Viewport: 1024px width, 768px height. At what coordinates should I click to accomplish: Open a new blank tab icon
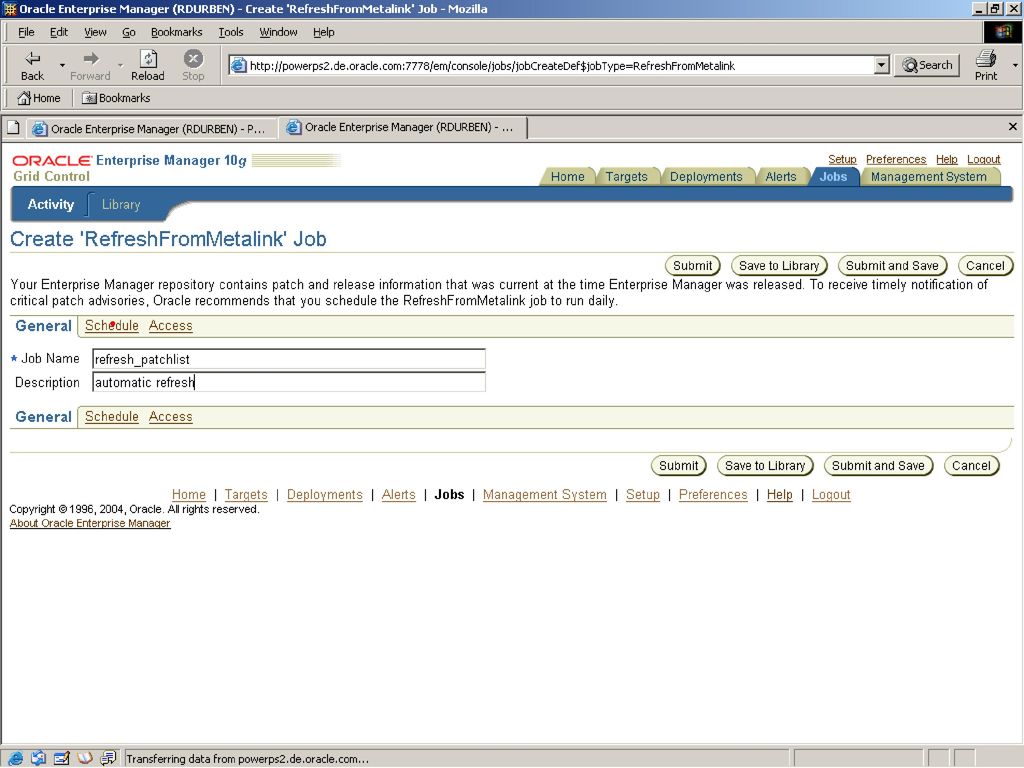(x=13, y=128)
